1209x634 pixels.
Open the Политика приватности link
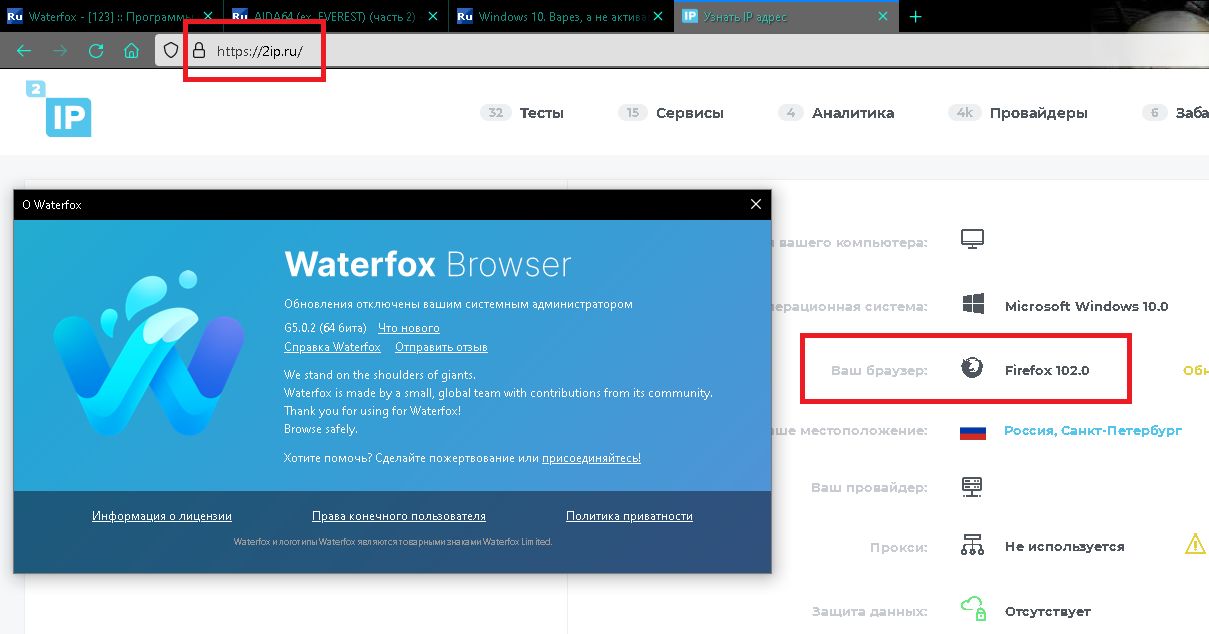click(x=629, y=516)
